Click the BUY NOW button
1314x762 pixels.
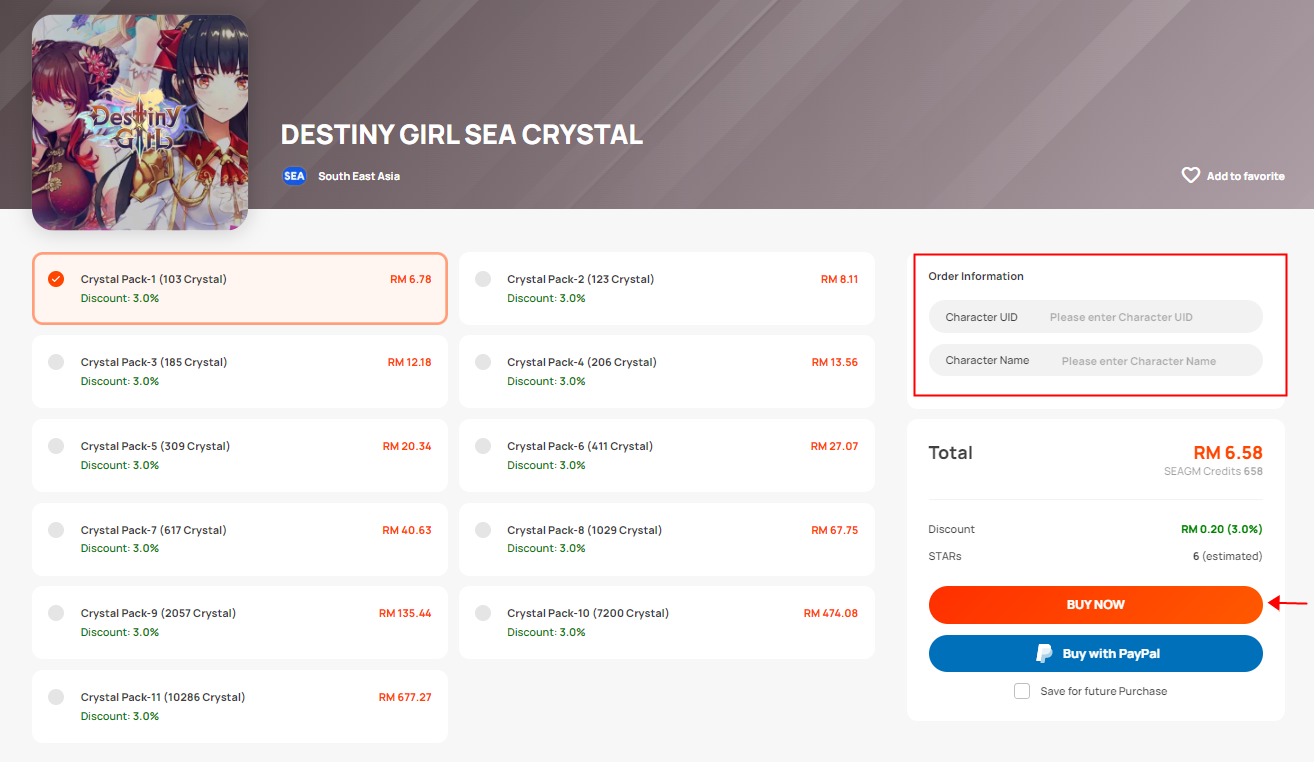coord(1095,605)
